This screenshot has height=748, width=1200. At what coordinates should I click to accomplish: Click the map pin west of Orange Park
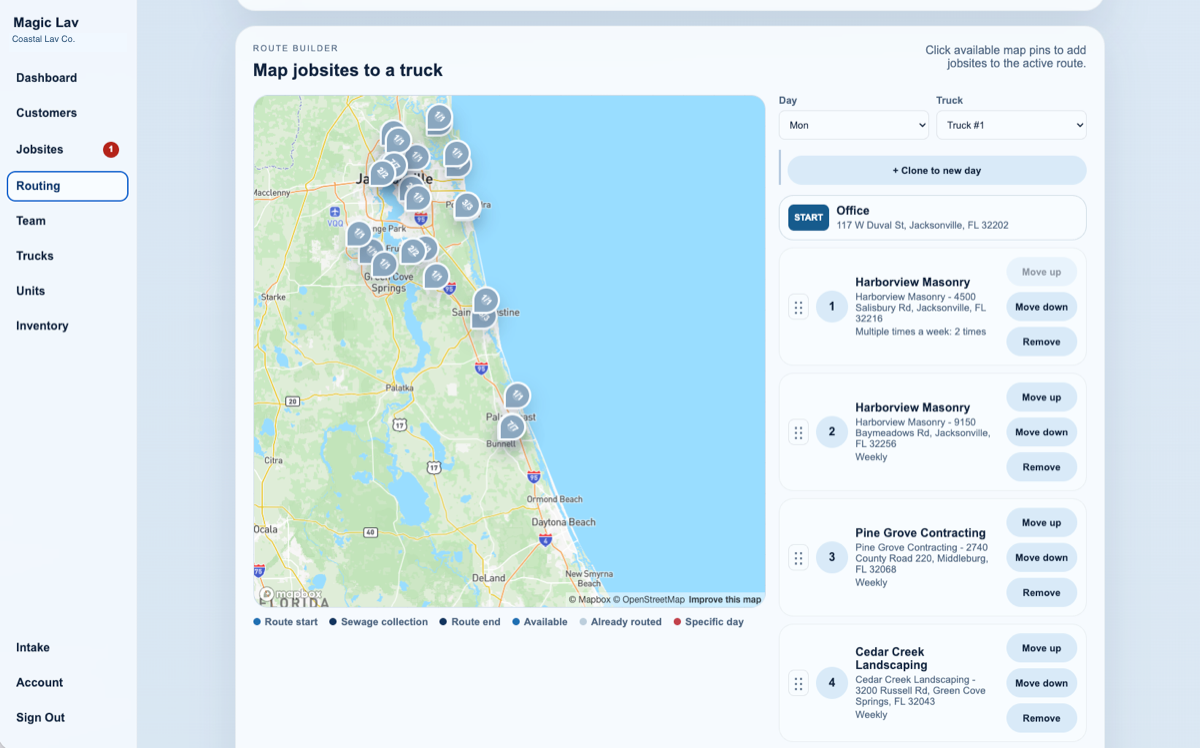359,234
